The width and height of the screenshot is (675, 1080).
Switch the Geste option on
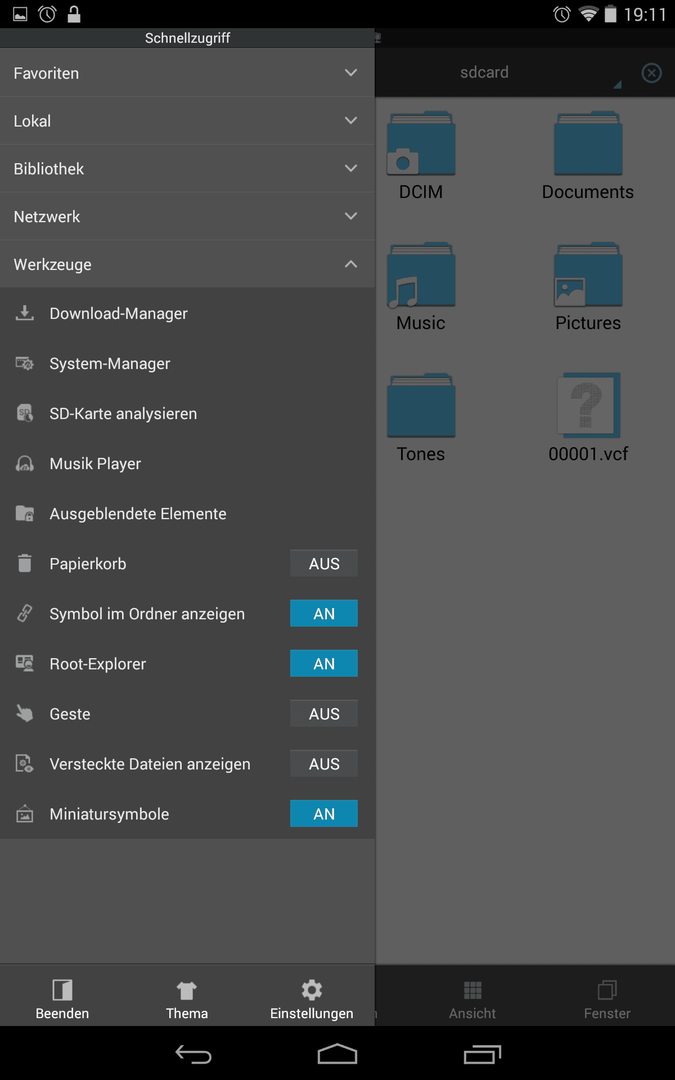pyautogui.click(x=324, y=714)
